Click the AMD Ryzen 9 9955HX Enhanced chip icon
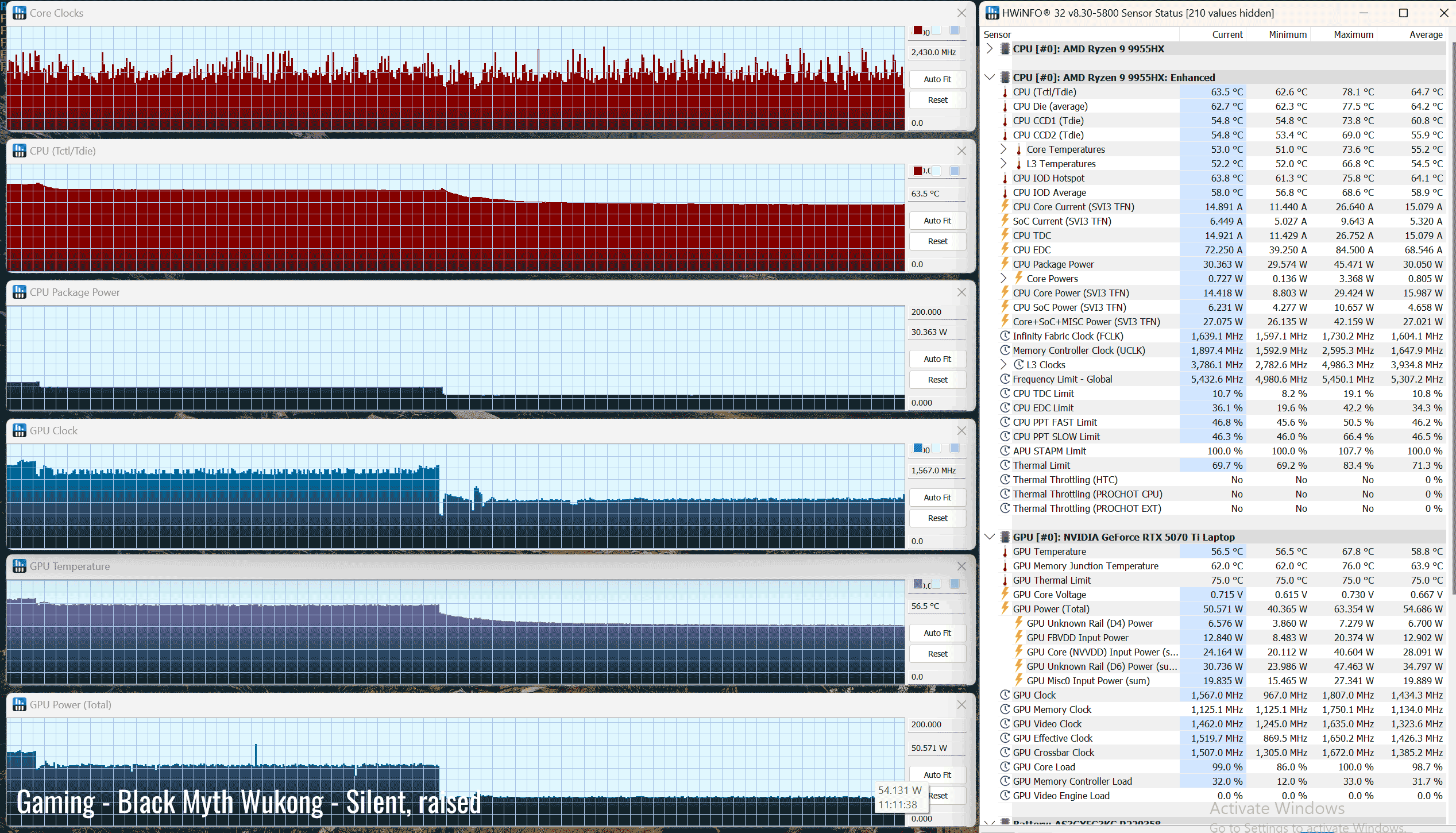1456x833 pixels. 1005,78
